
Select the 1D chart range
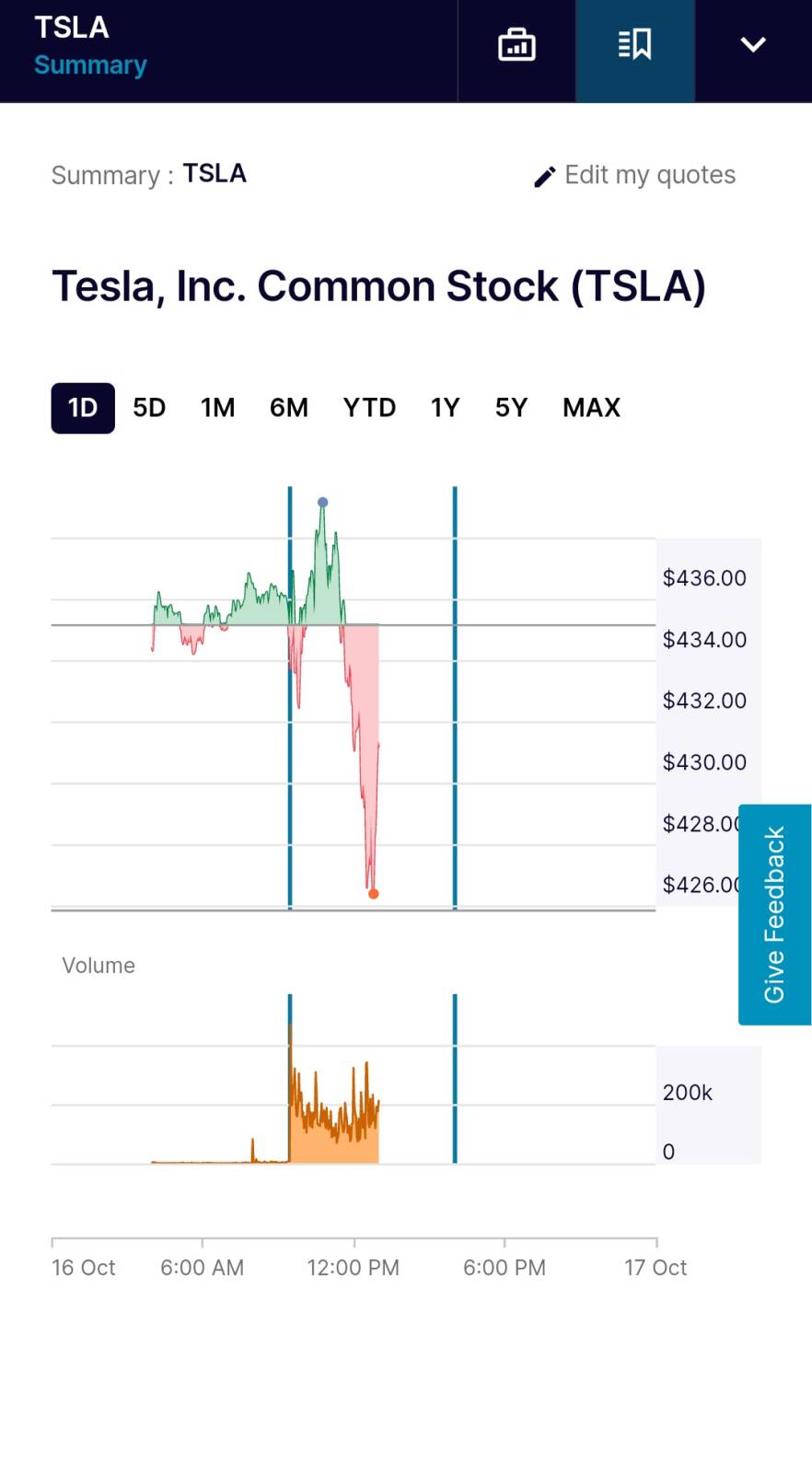coord(83,408)
